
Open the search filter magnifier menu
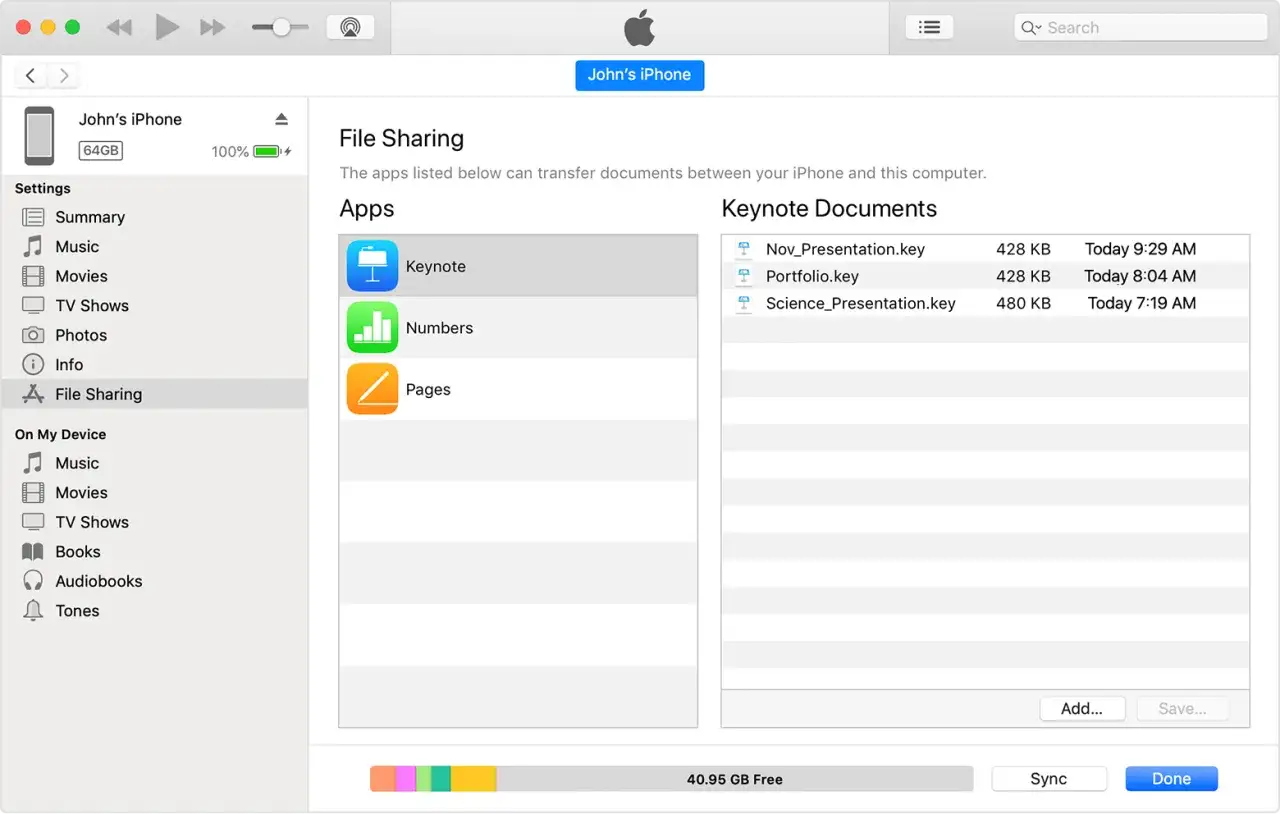pyautogui.click(x=1031, y=27)
